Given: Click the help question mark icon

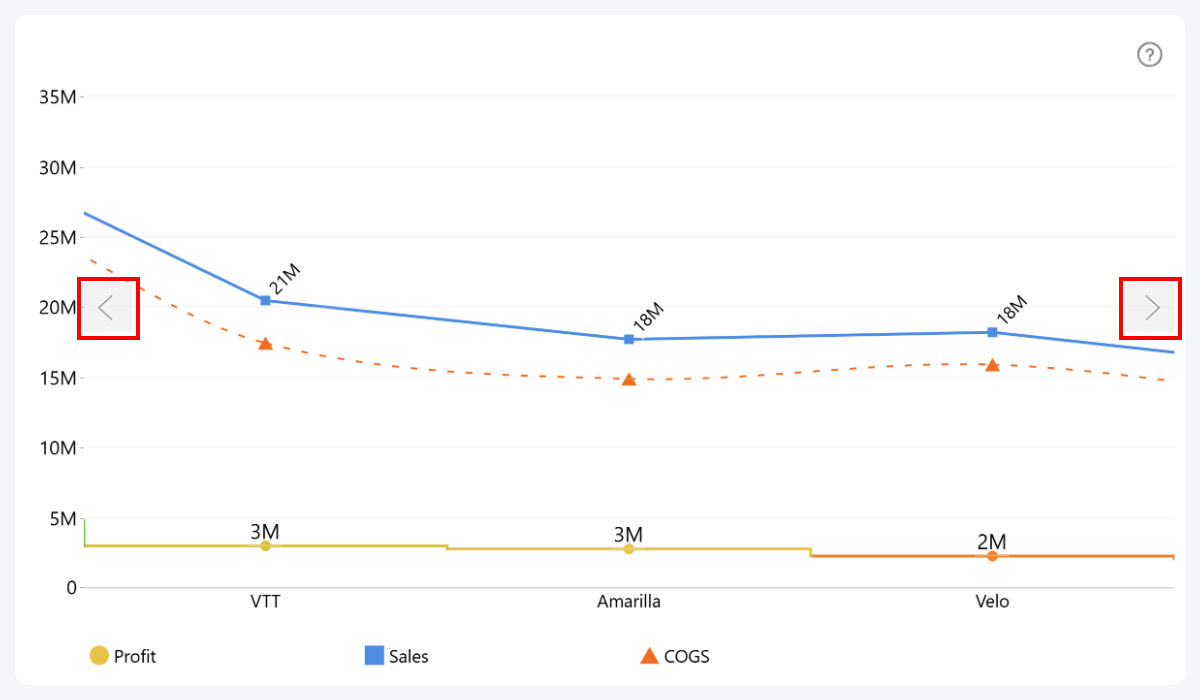Looking at the screenshot, I should 1150,55.
